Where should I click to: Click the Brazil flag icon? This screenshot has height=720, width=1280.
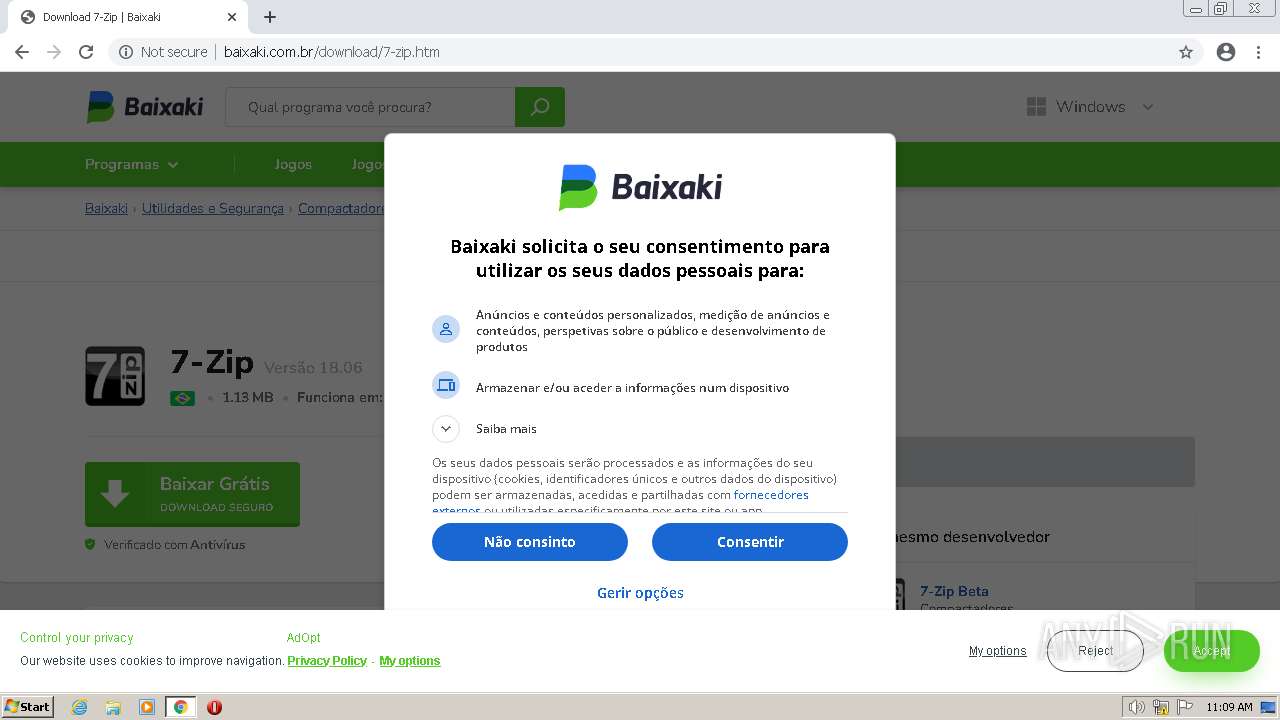click(x=182, y=398)
